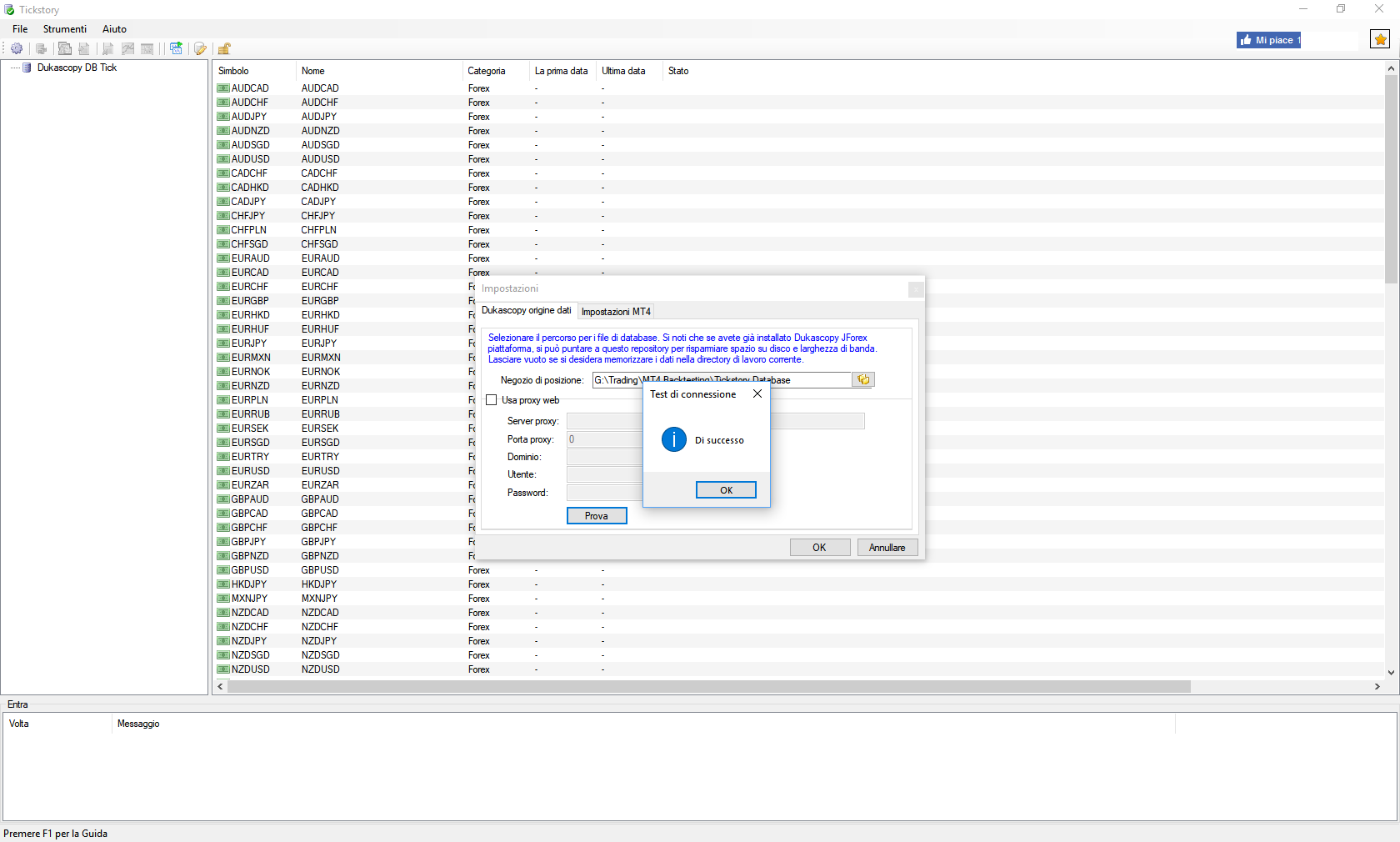Open settings via the gear toolbar icon
This screenshot has width=1400, height=842.
tap(17, 48)
